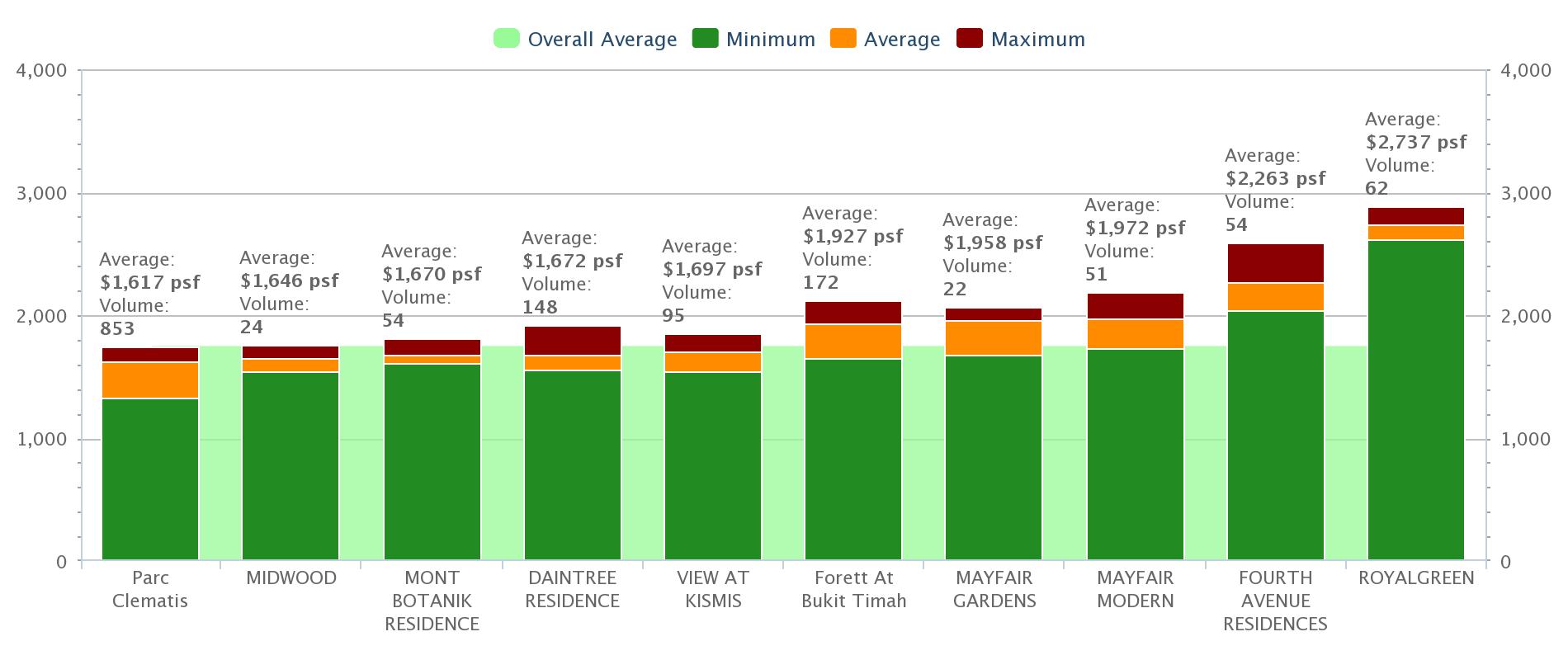This screenshot has height=660, width=1568.
Task: Click the orange Average legend swatch
Action: click(x=843, y=39)
